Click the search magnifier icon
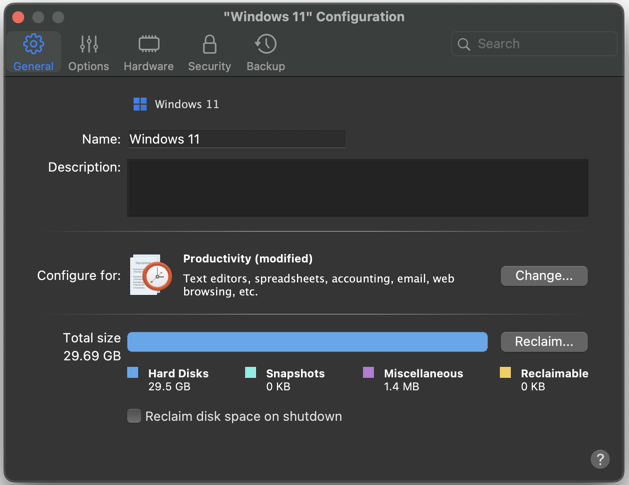 pyautogui.click(x=464, y=44)
